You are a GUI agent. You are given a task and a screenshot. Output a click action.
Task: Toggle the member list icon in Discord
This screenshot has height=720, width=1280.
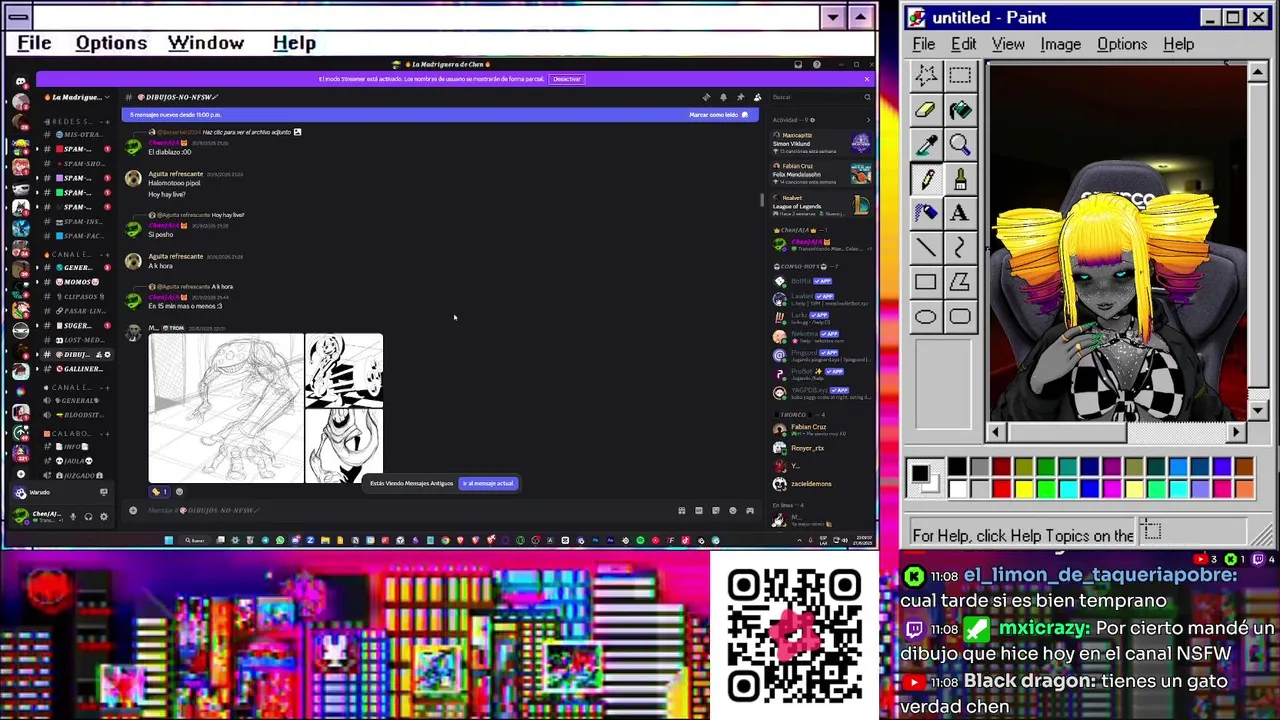pyautogui.click(x=757, y=97)
